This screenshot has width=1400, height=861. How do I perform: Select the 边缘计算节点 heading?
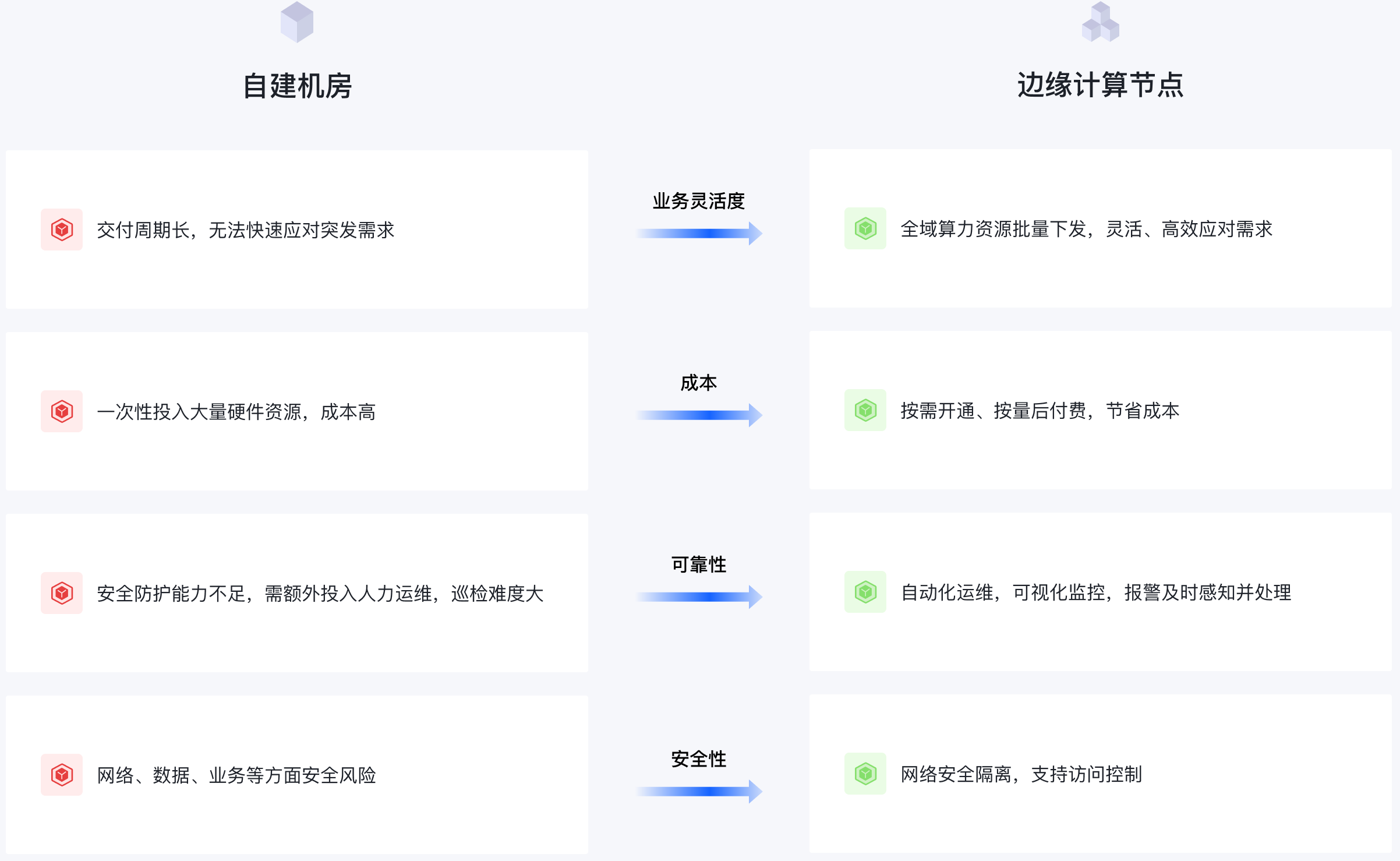1101,85
